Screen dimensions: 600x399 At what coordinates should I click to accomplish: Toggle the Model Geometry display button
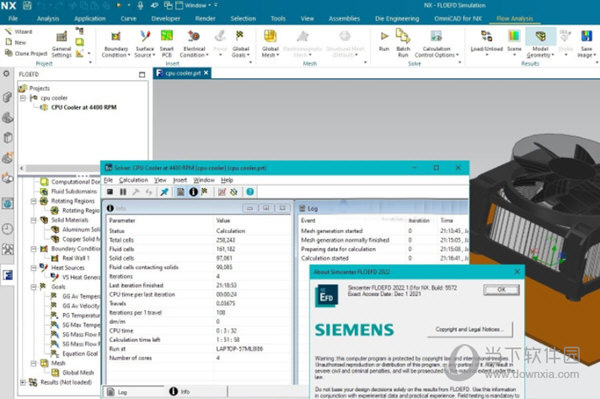(x=540, y=43)
